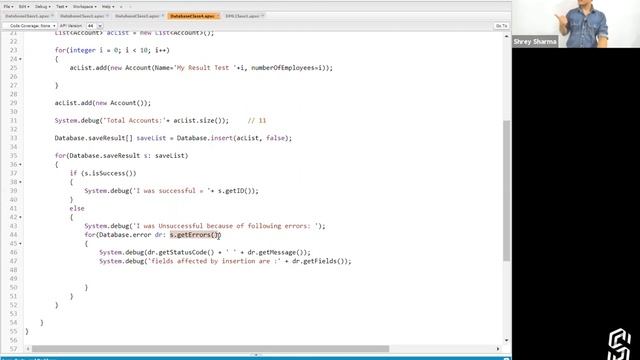Click the horizontal scrollbar thumb of the editor
The width and height of the screenshot is (640, 360).
(210, 349)
